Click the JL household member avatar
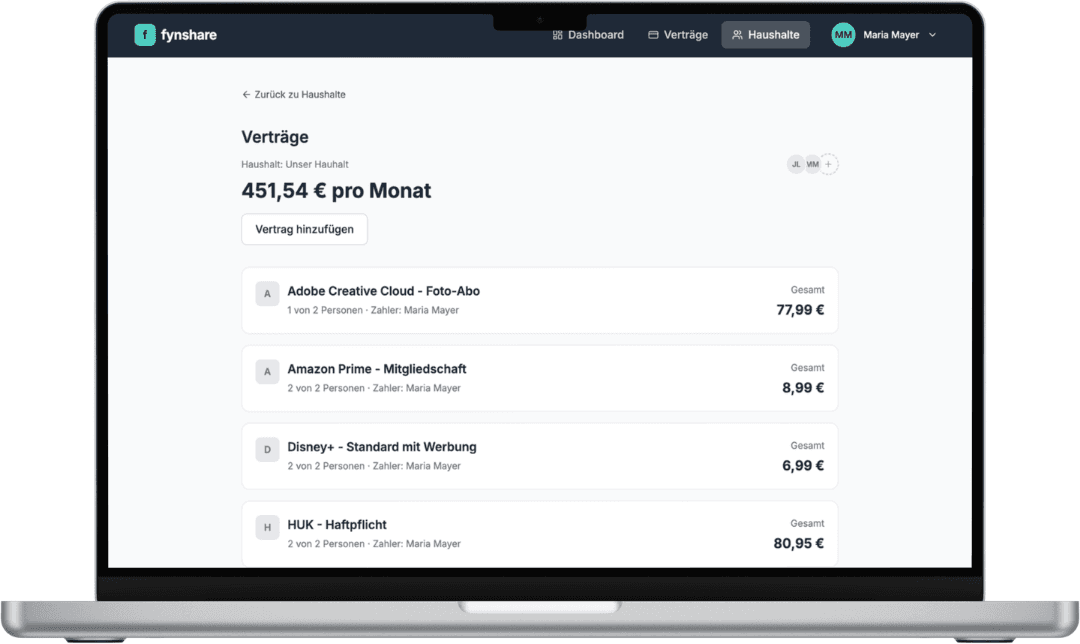 click(796, 163)
